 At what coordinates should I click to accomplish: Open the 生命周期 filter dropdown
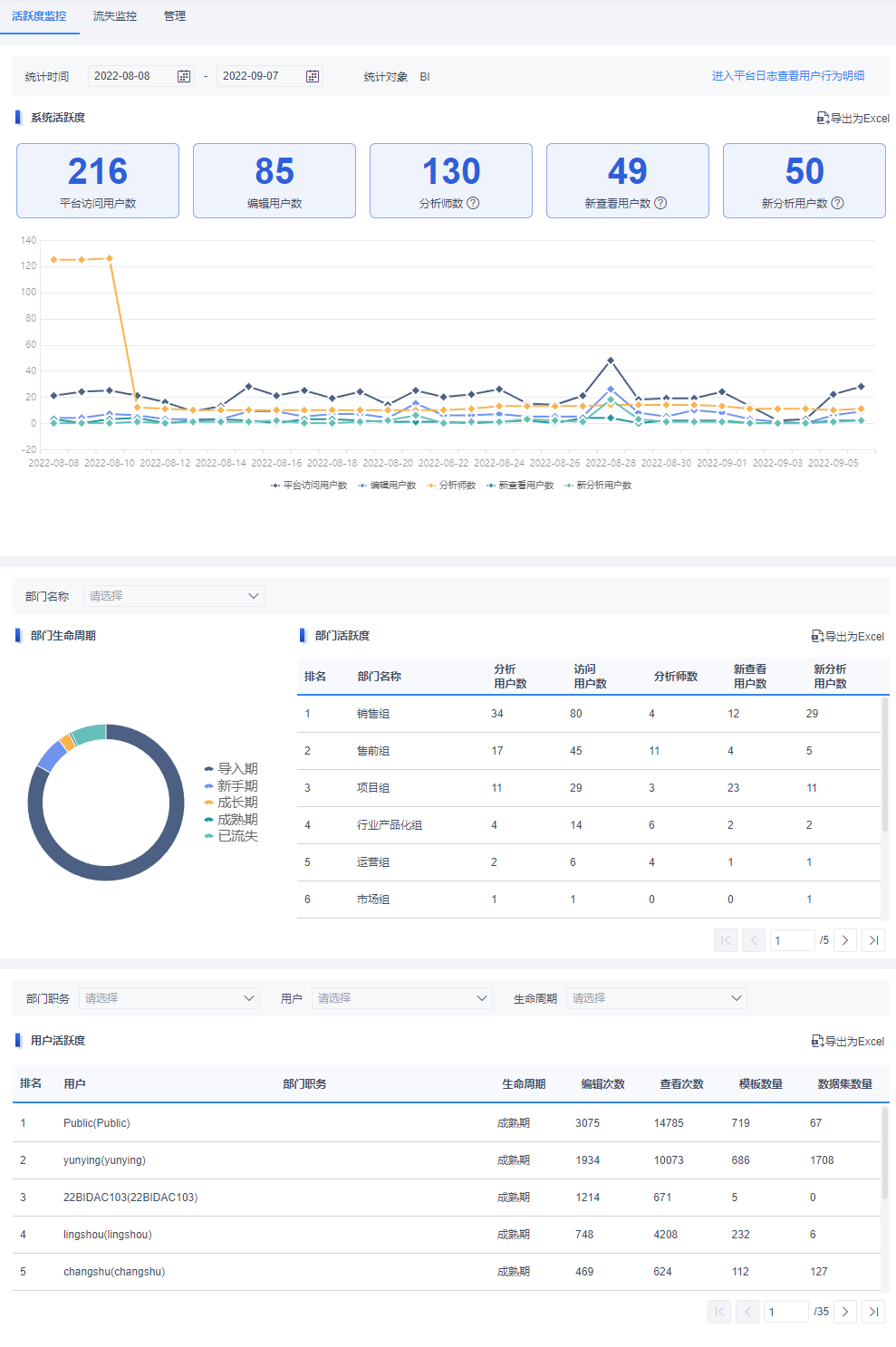(657, 998)
